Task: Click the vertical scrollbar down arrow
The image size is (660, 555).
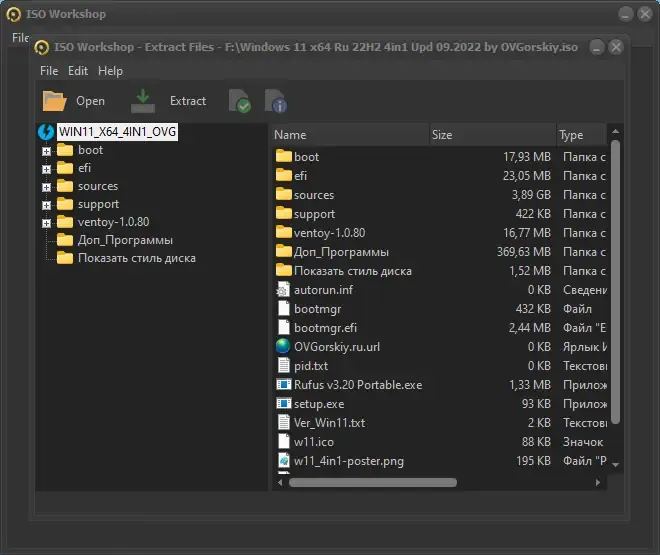Action: 615,465
